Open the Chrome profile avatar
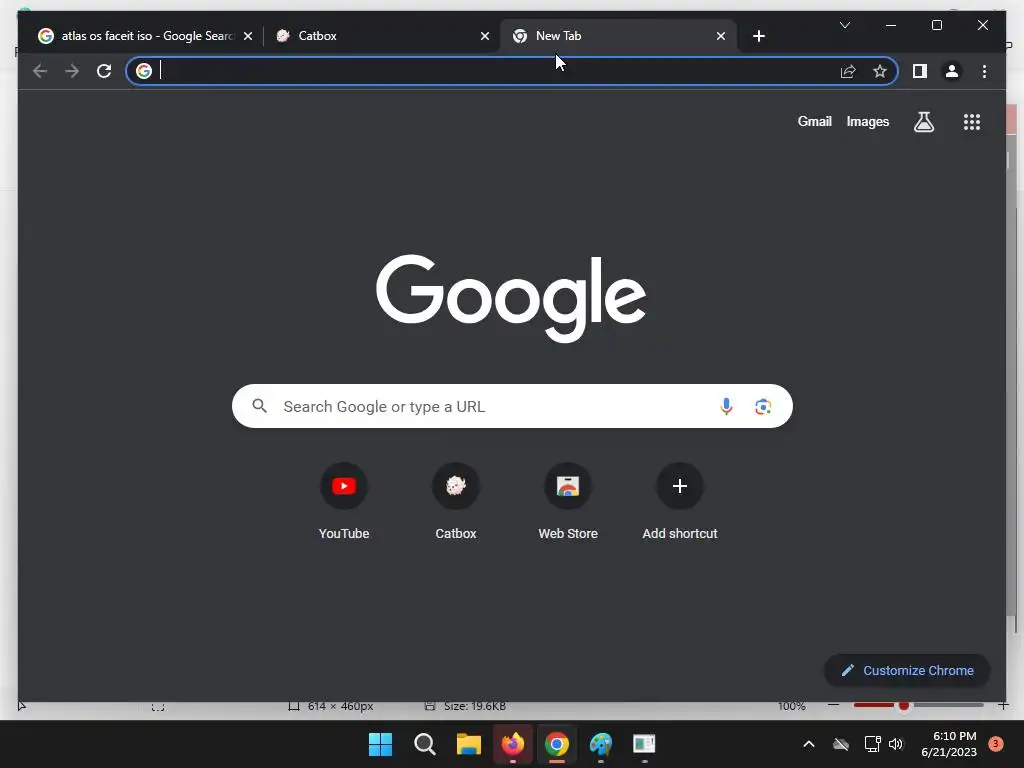The width and height of the screenshot is (1024, 768). [952, 71]
